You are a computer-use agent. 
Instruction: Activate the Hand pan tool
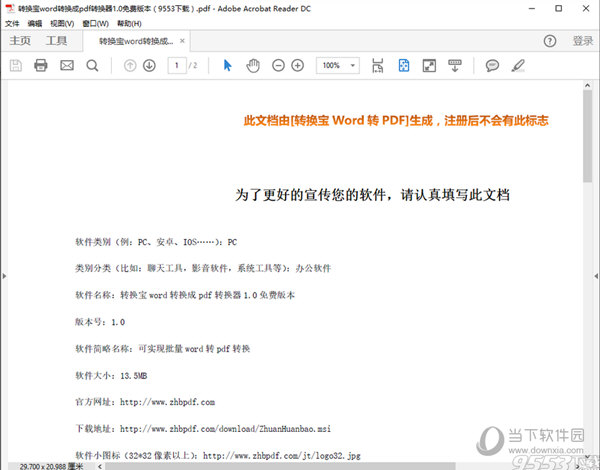point(253,65)
